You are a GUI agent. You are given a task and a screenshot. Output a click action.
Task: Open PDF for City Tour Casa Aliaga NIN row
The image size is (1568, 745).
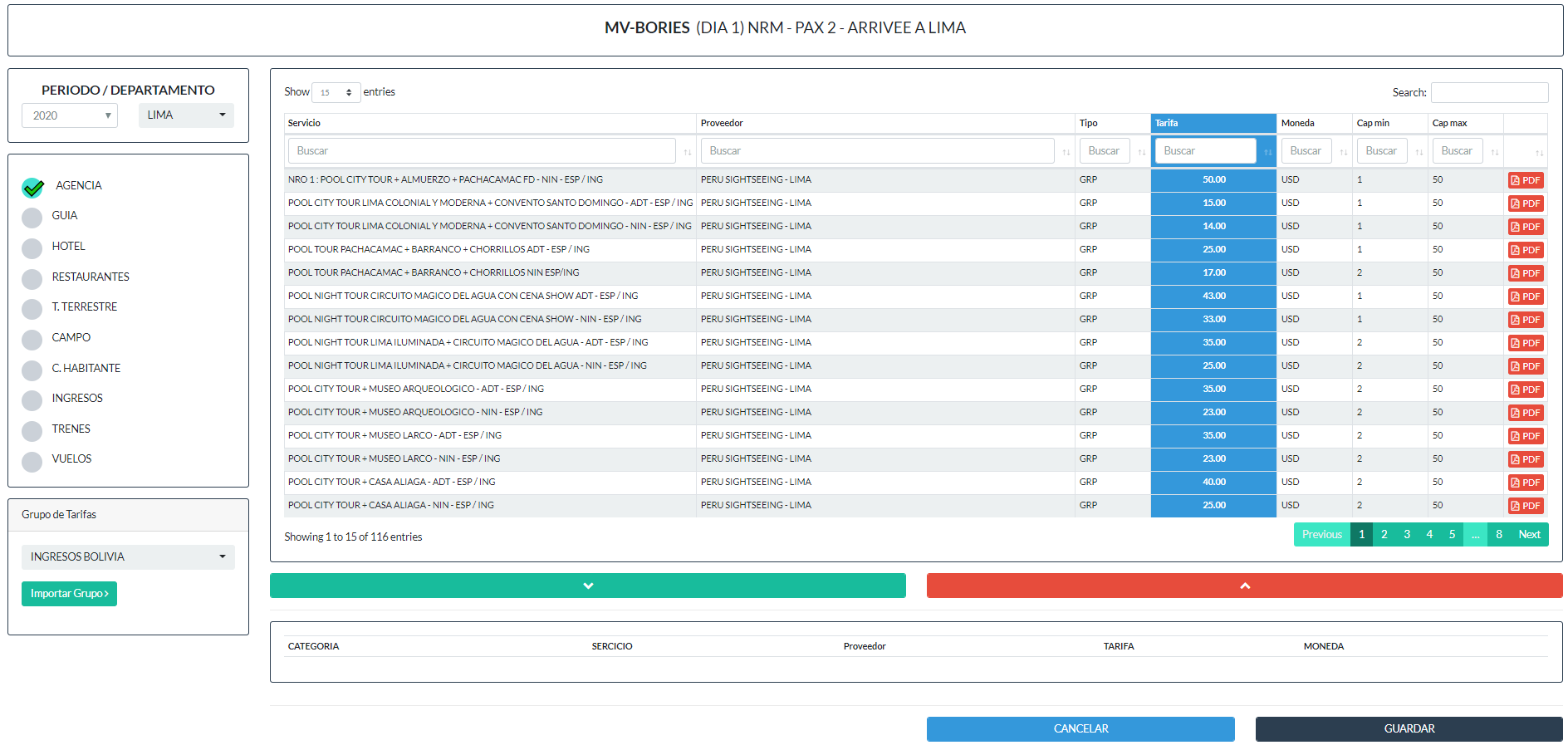pos(1526,506)
